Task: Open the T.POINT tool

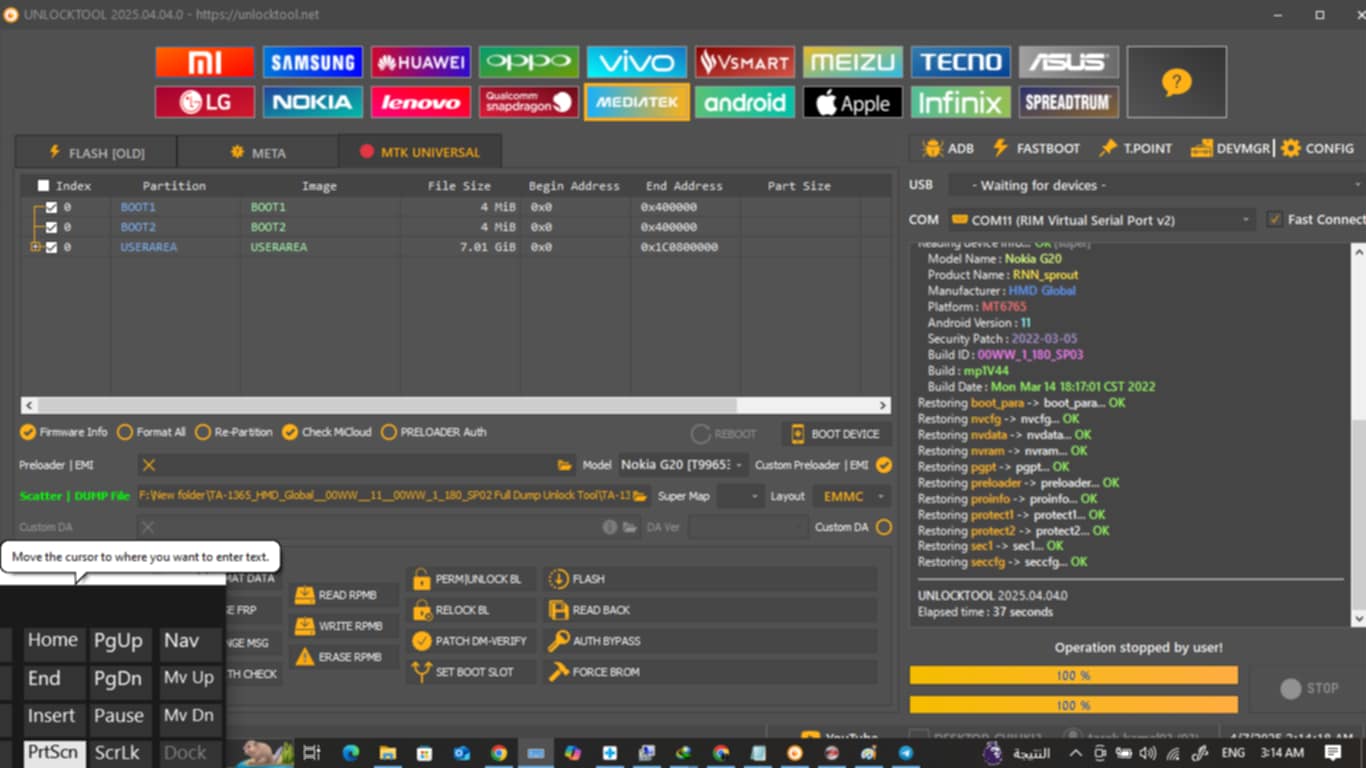Action: (x=1135, y=148)
